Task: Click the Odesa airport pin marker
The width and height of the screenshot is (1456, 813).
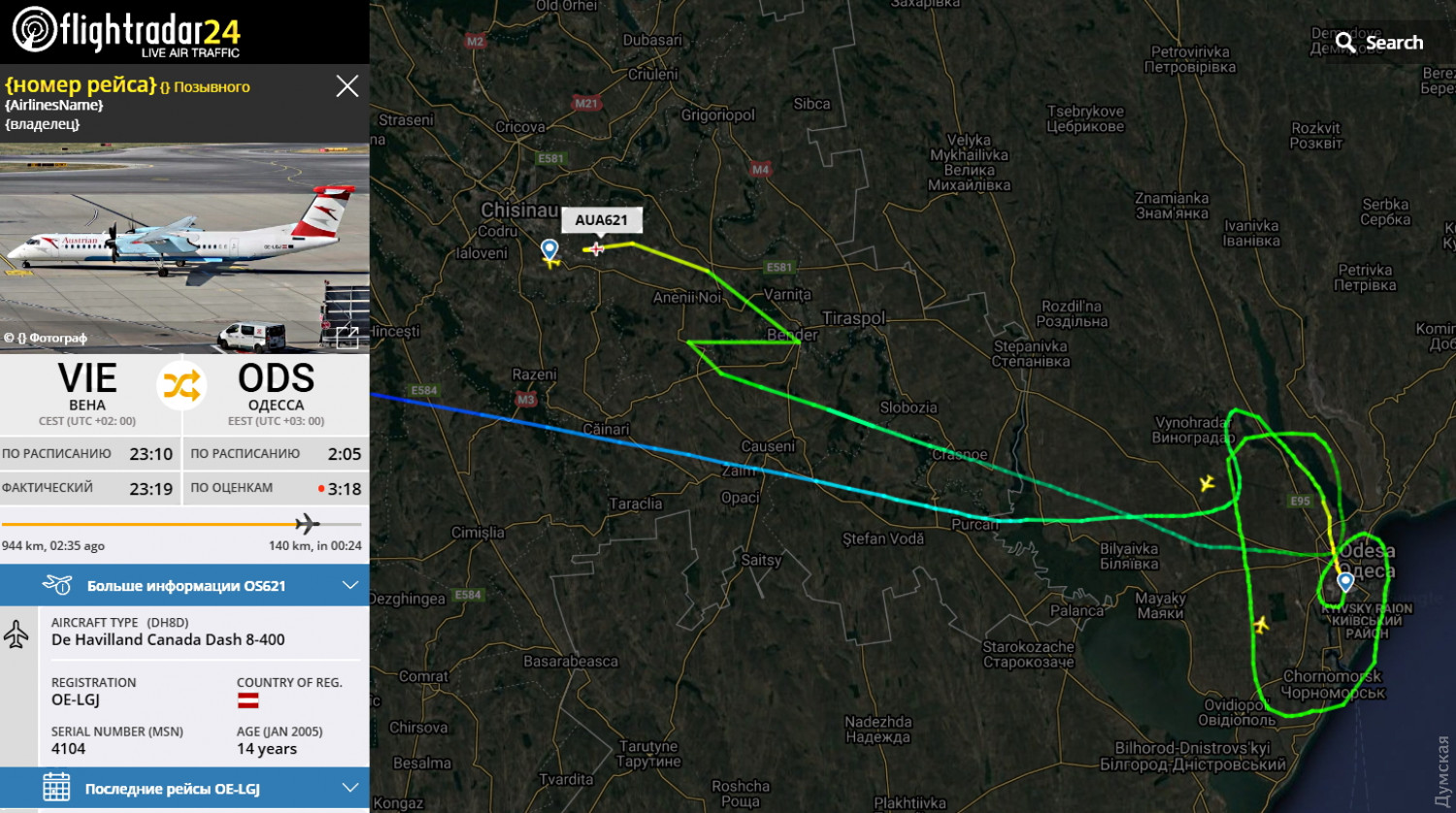Action: (x=1345, y=582)
